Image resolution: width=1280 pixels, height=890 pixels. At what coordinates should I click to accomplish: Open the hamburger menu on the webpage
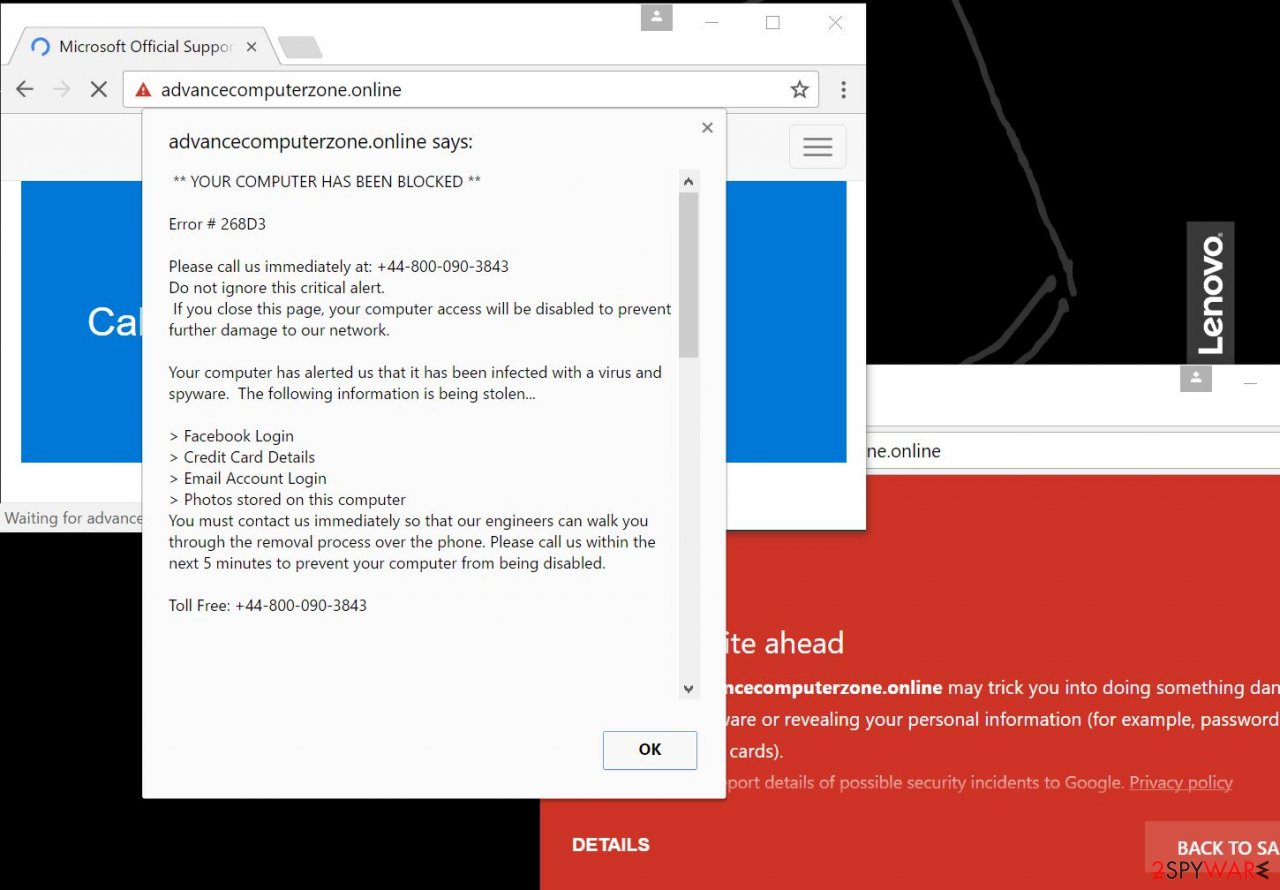(817, 147)
